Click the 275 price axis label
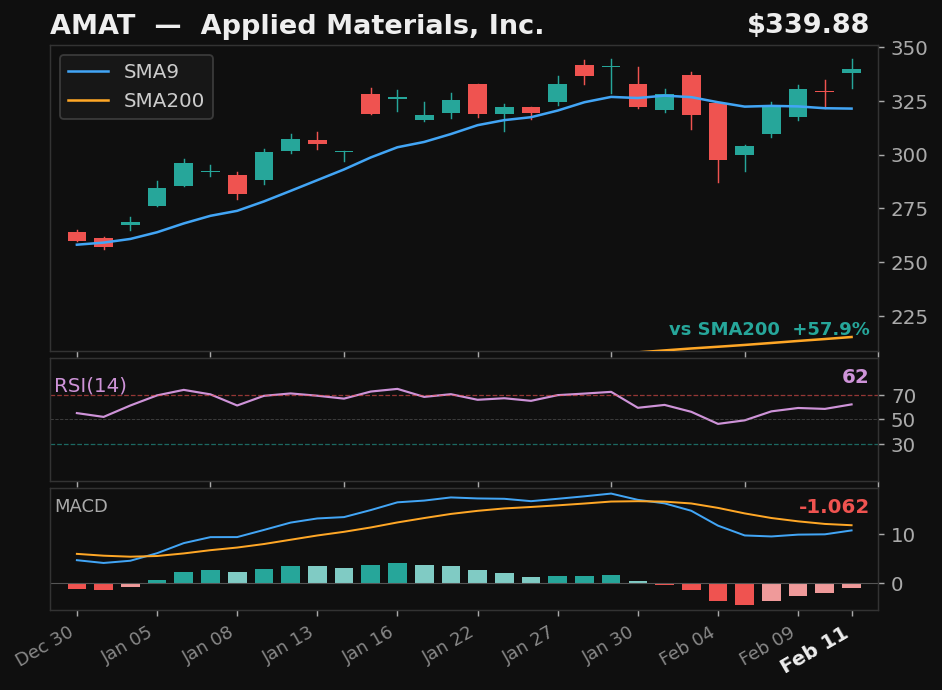942x690 pixels. [909, 209]
